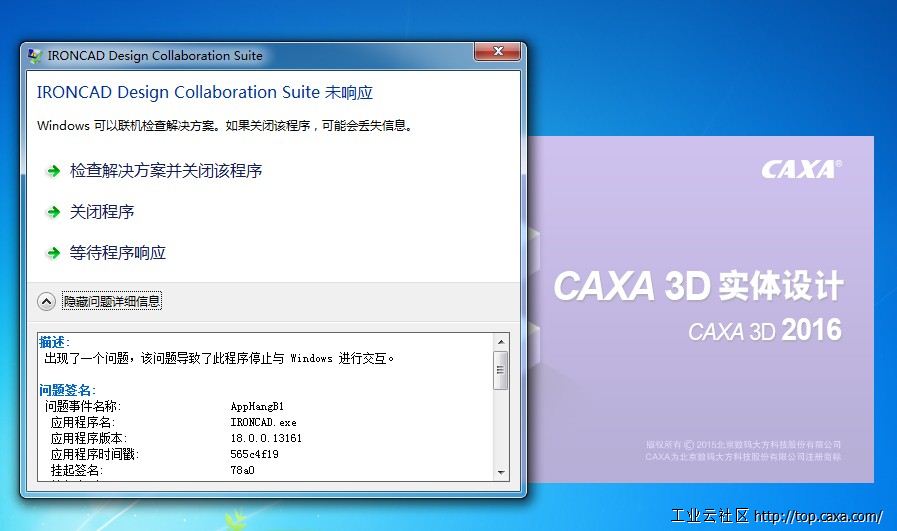Click the IRONCAD title bar application icon
Screen dimensions: 897x531
[35, 56]
